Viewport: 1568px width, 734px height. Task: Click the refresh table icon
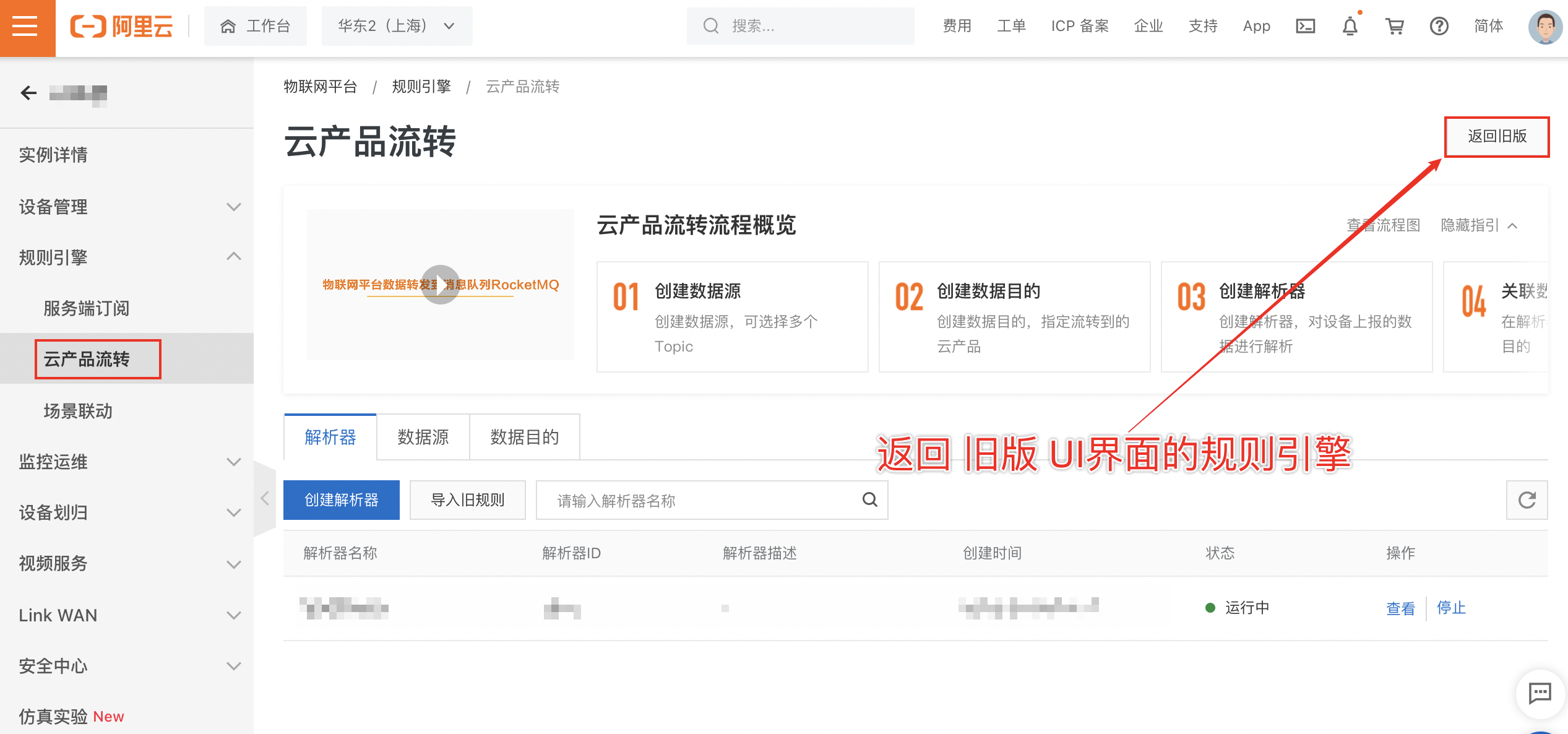(x=1527, y=500)
